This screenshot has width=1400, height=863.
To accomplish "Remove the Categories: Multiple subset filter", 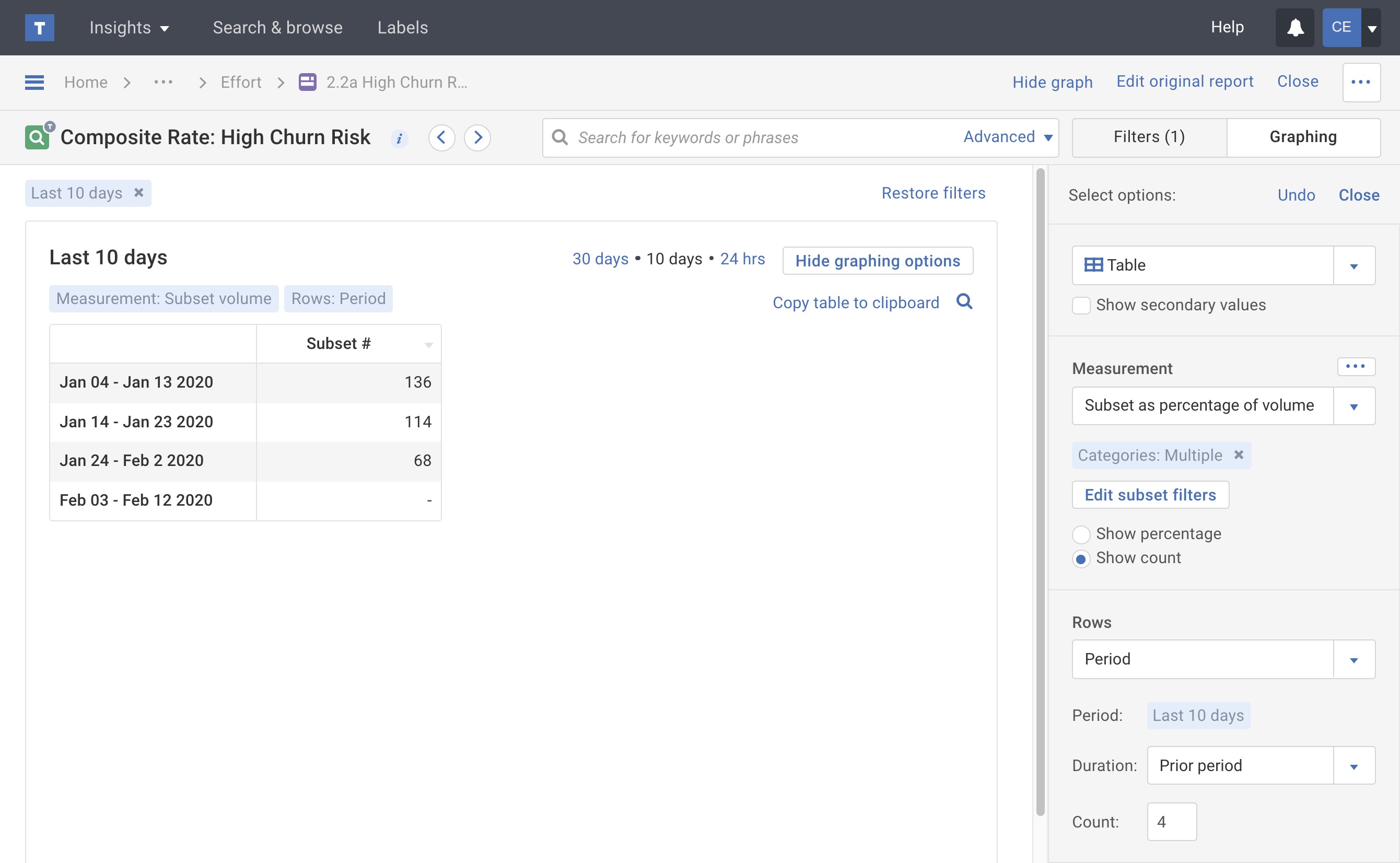I will [1238, 455].
